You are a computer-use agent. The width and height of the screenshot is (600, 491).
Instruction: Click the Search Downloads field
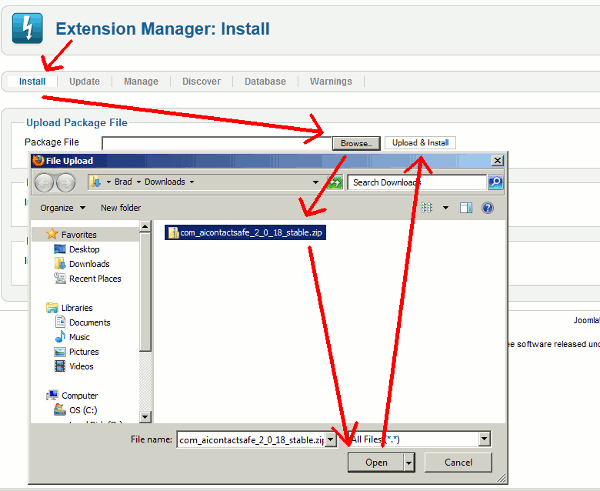click(417, 182)
